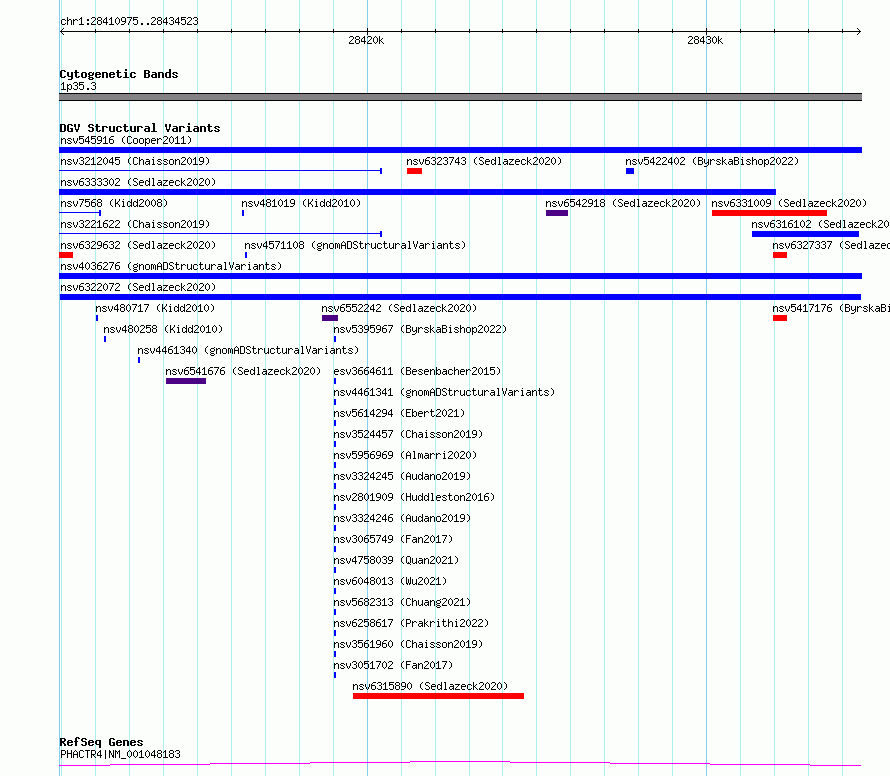Click the 28430k ruler label

coord(705,40)
